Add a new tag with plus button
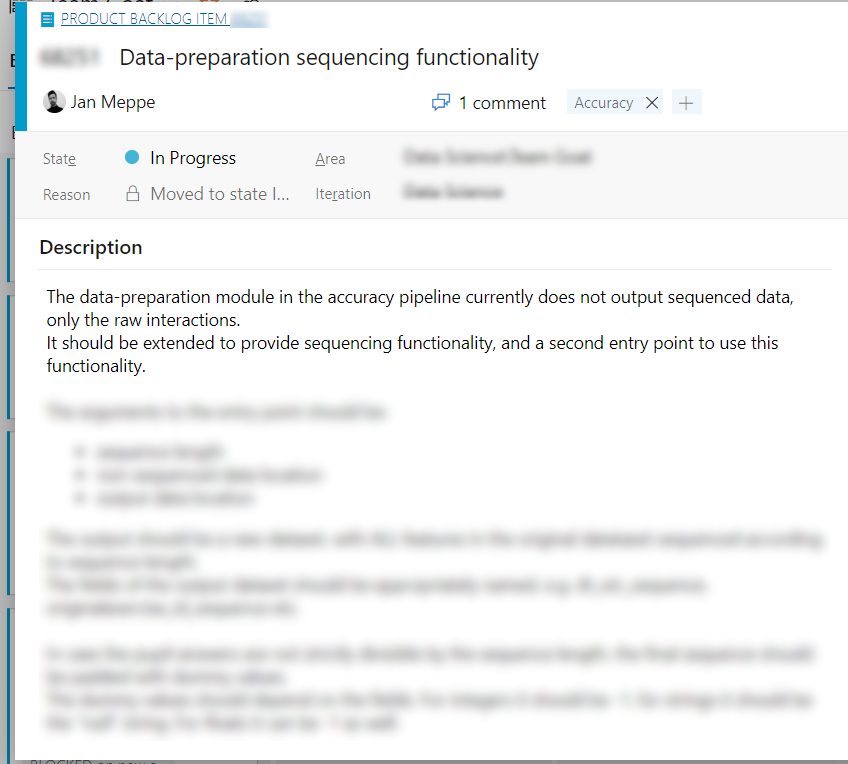Image resolution: width=848 pixels, height=764 pixels. 686,102
